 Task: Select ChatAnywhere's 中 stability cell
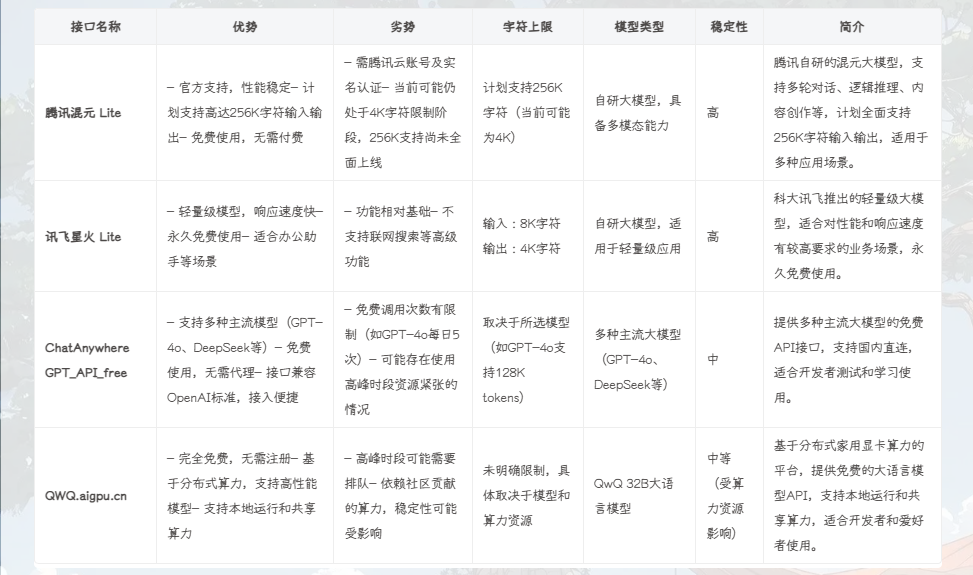[x=712, y=359]
